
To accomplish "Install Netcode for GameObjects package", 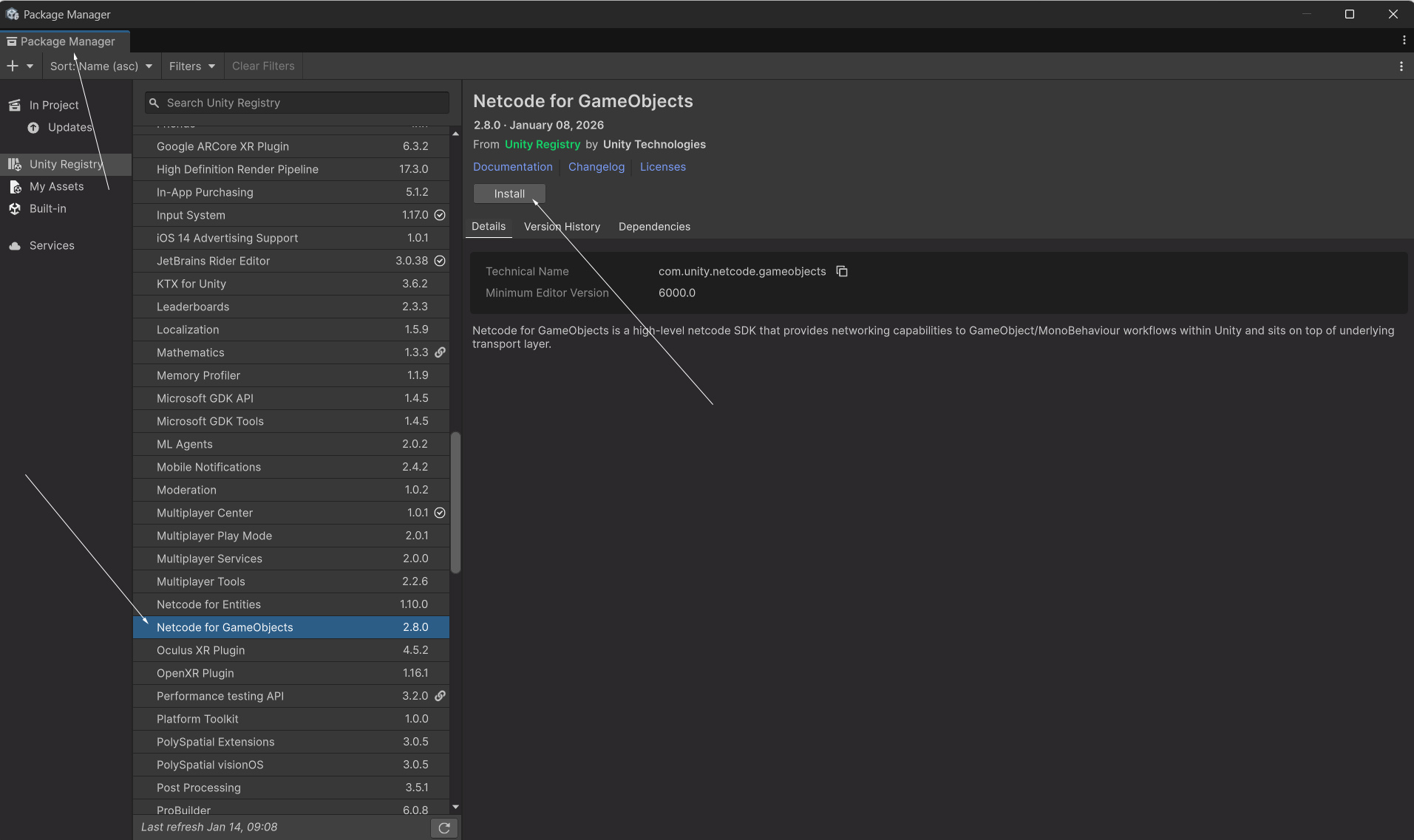I will pyautogui.click(x=509, y=194).
